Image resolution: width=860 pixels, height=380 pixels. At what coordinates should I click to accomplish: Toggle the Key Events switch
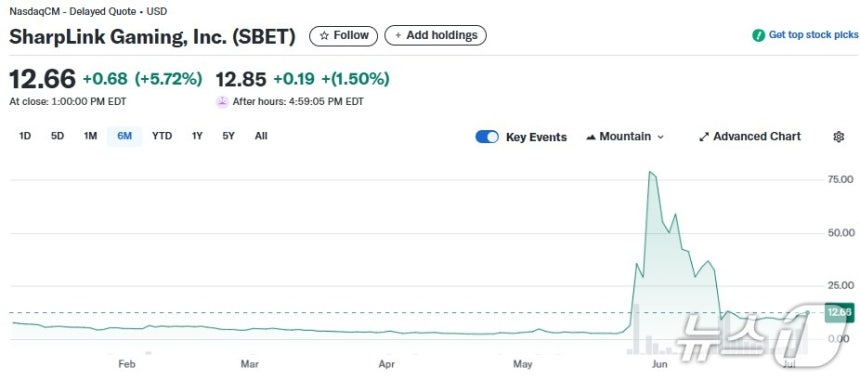coord(487,137)
